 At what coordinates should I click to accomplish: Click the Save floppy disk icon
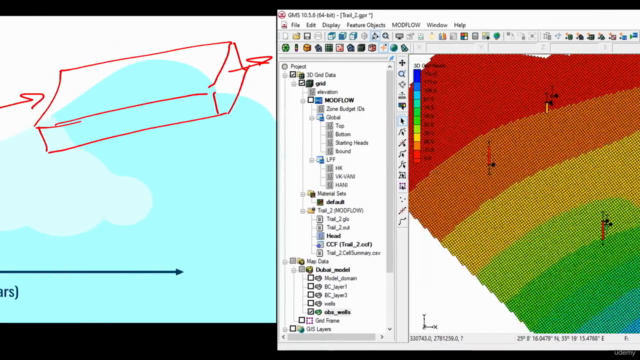pyautogui.click(x=307, y=36)
